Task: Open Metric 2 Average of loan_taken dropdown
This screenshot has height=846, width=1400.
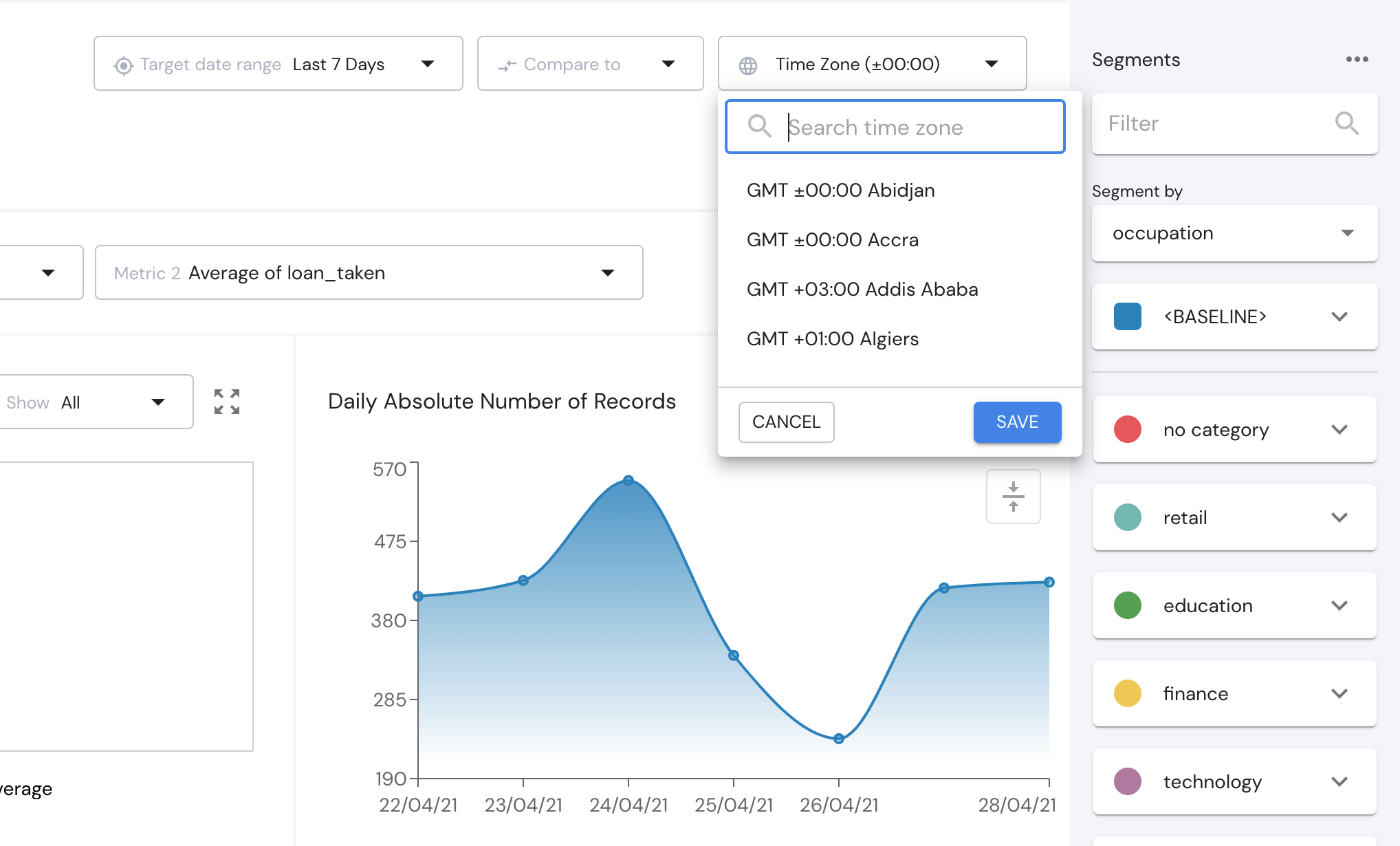Action: coord(369,273)
